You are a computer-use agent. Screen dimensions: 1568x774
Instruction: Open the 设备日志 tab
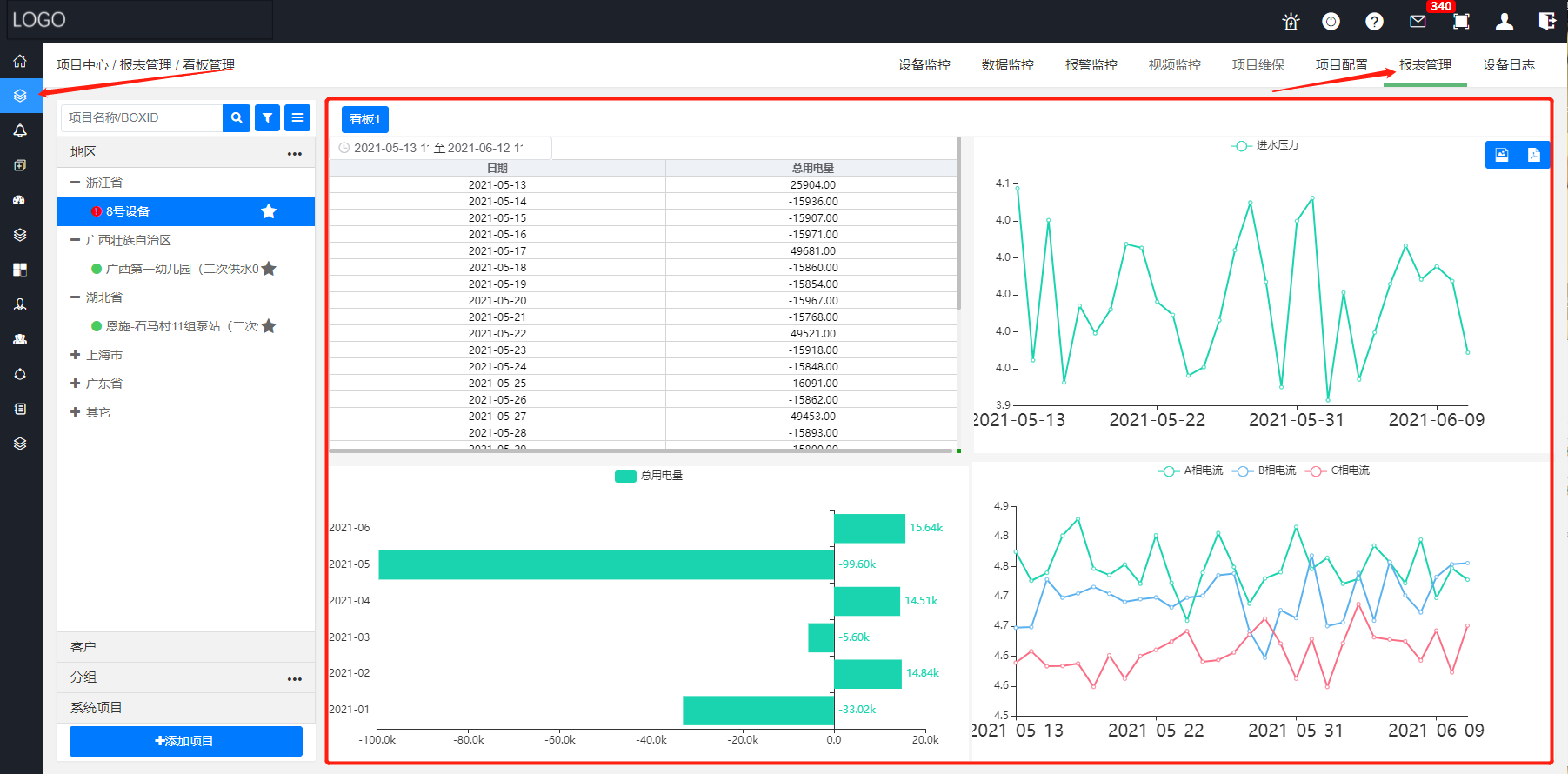(1509, 65)
